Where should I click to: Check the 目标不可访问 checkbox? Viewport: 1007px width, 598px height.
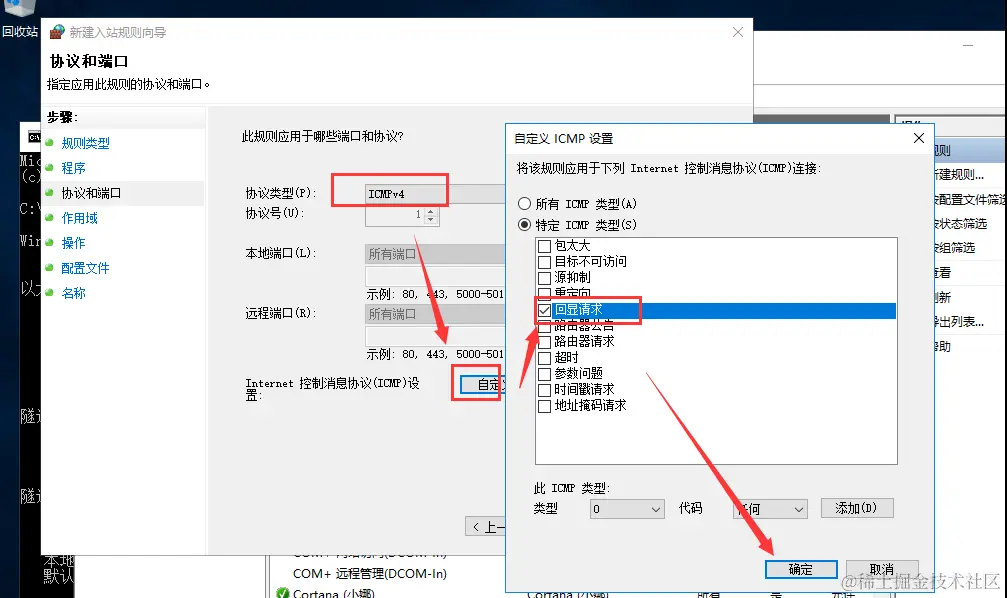544,262
